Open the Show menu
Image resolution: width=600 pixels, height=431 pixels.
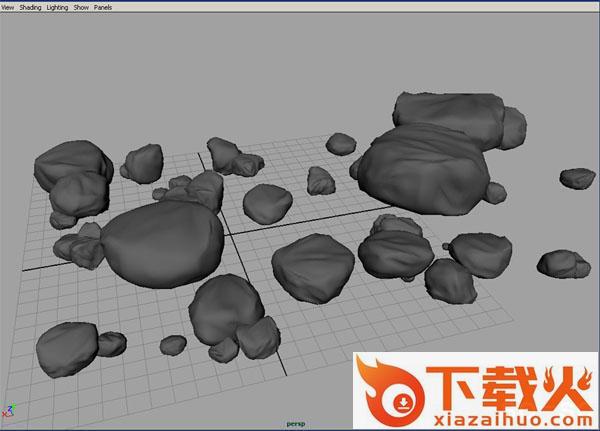81,7
